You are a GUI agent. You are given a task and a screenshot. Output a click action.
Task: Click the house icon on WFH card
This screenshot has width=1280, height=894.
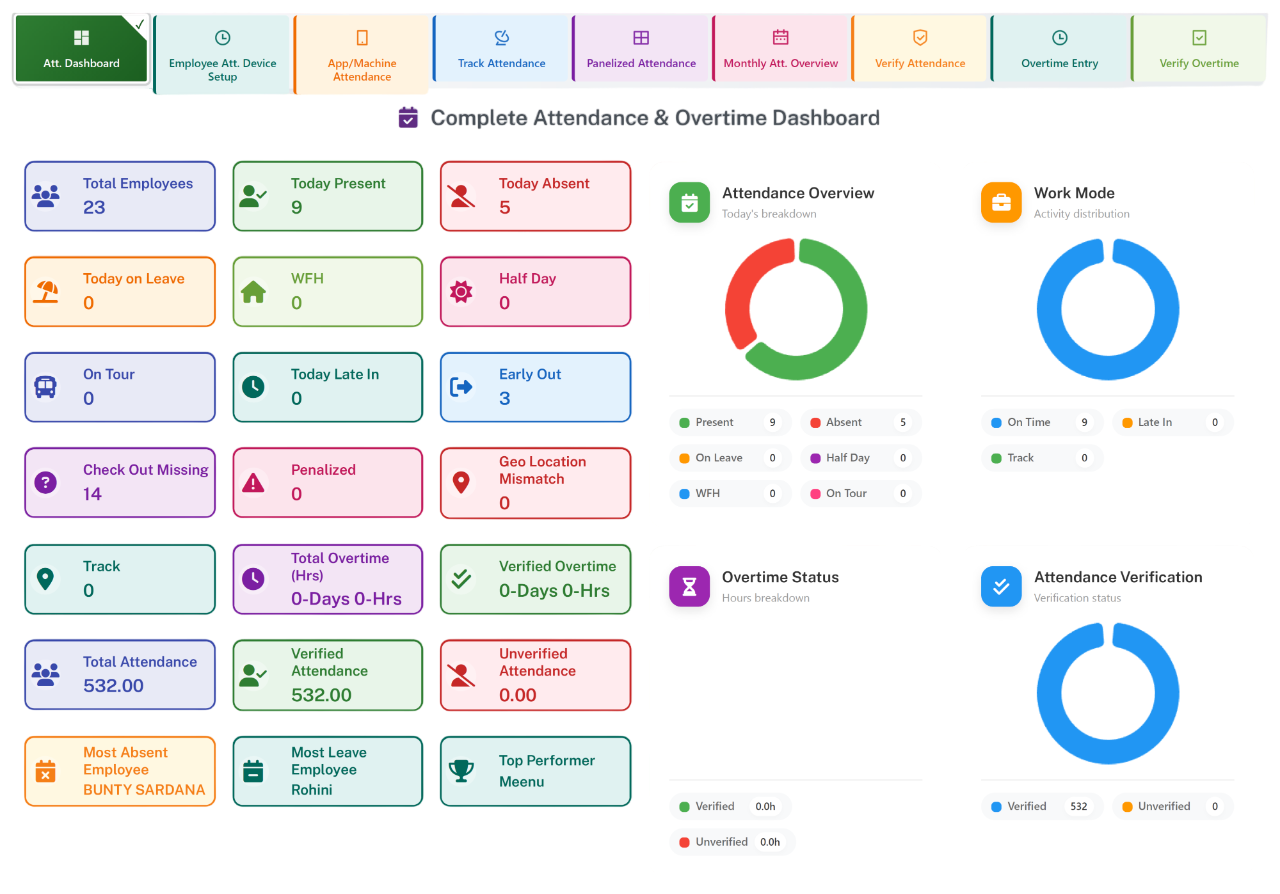click(253, 292)
